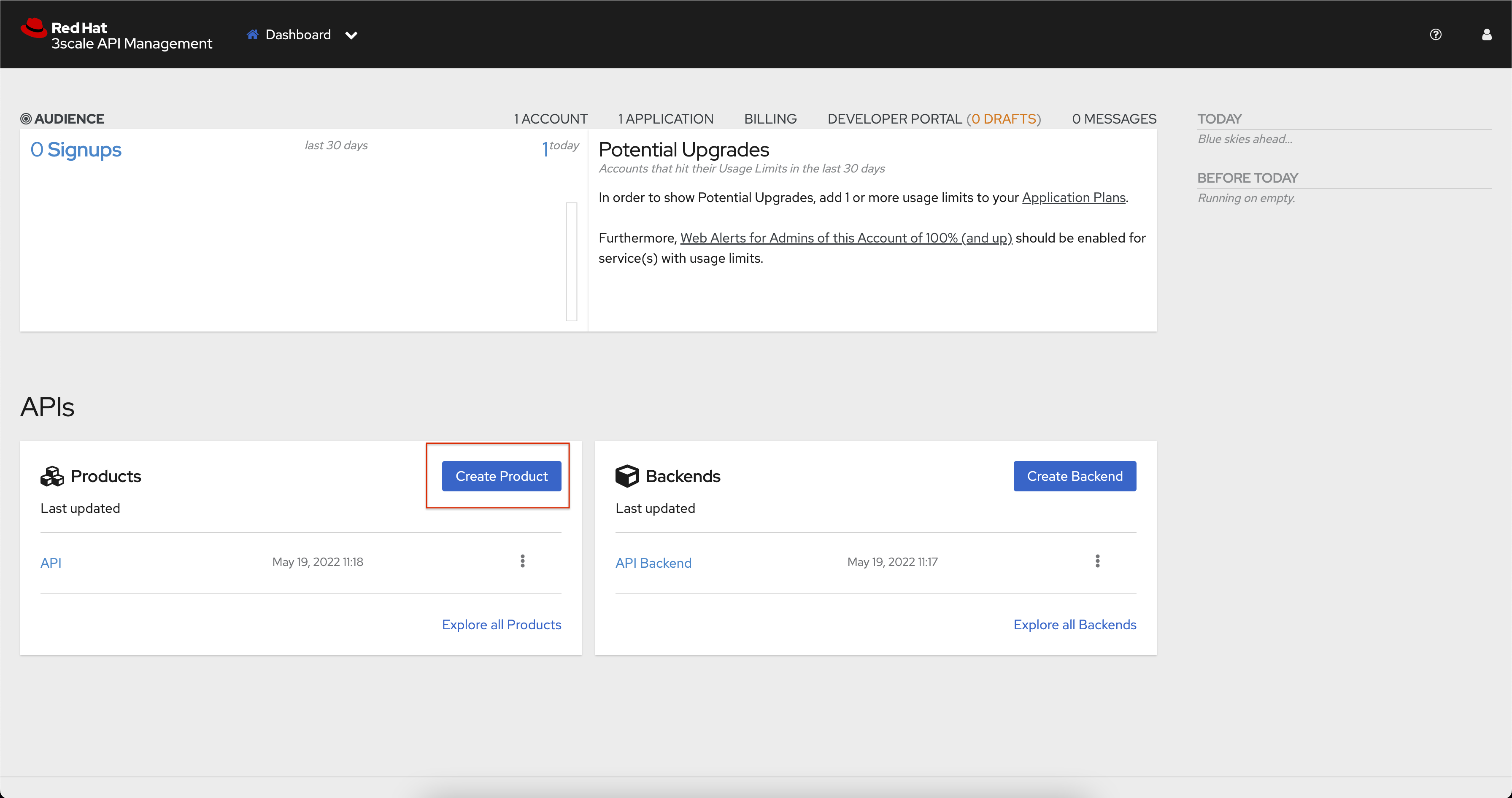
Task: Open the API Backend details
Action: tap(653, 562)
